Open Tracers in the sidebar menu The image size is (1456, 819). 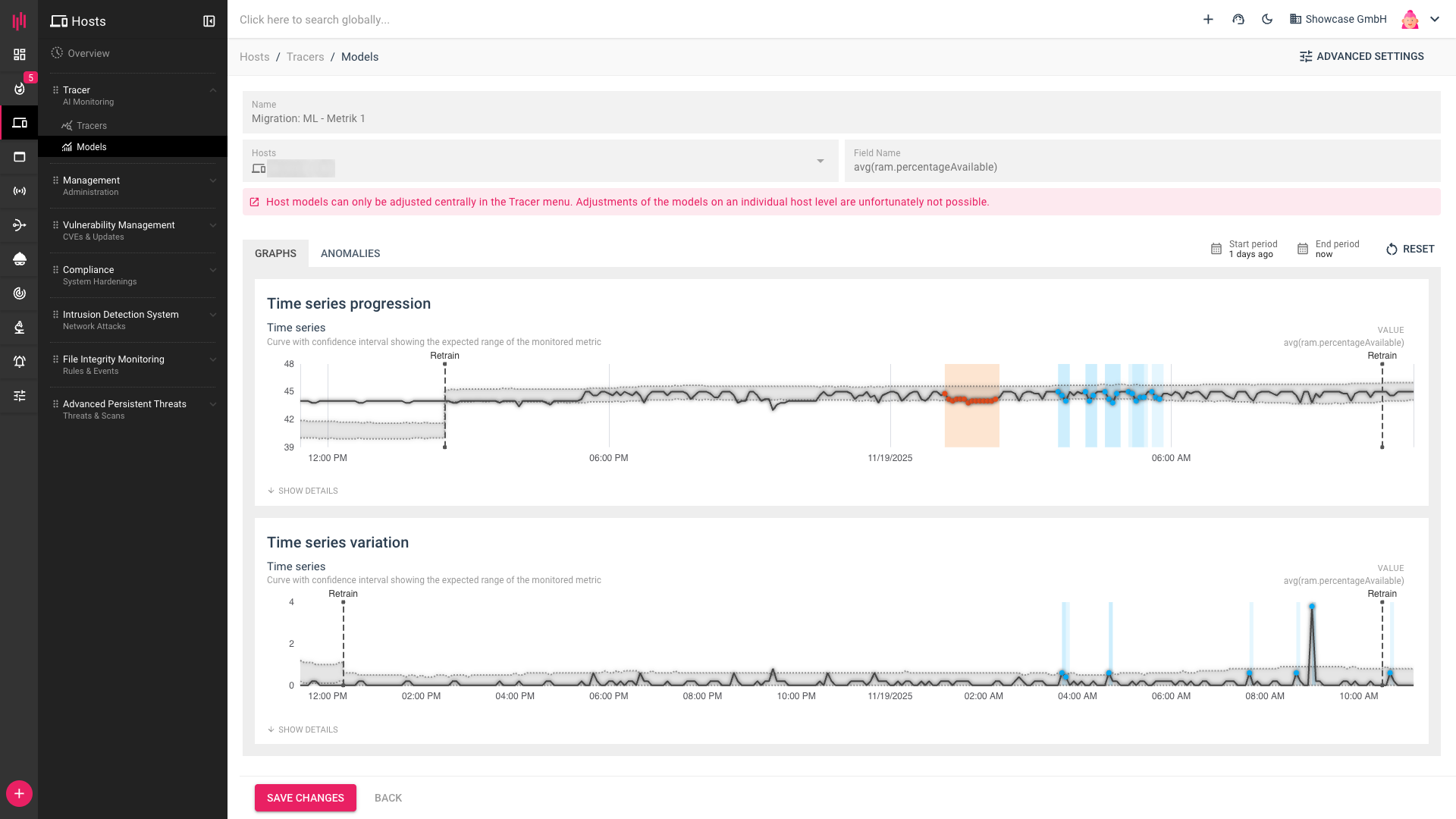tap(92, 126)
